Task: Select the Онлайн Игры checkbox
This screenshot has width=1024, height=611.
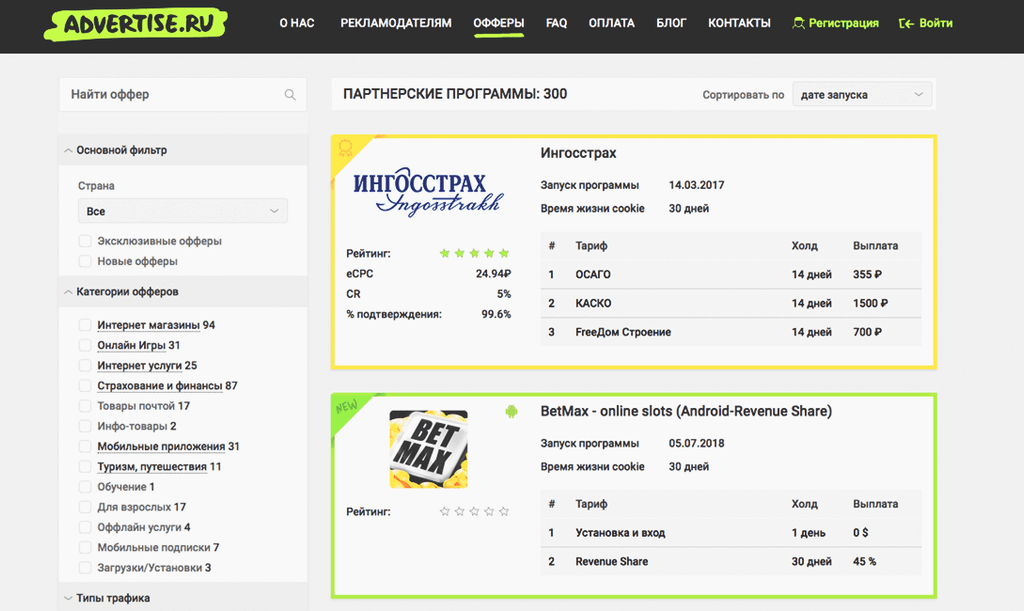Action: 85,345
